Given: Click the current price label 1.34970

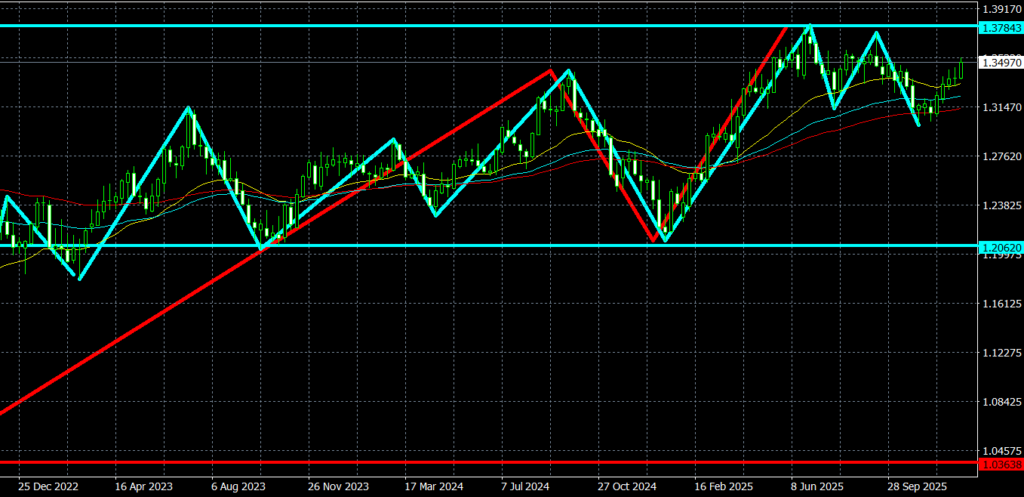Looking at the screenshot, I should coord(1000,62).
